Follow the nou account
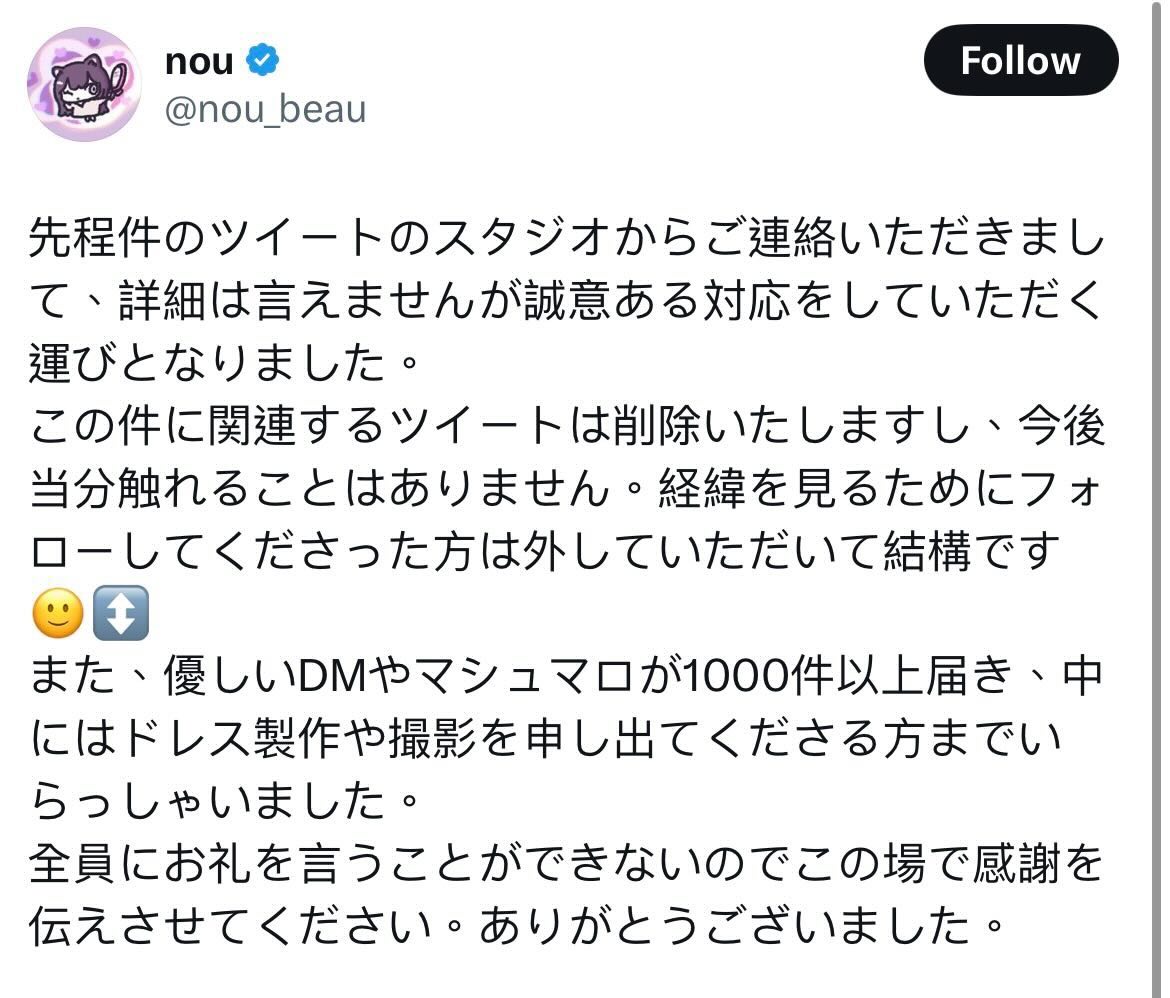1170x998 pixels. (x=1020, y=60)
